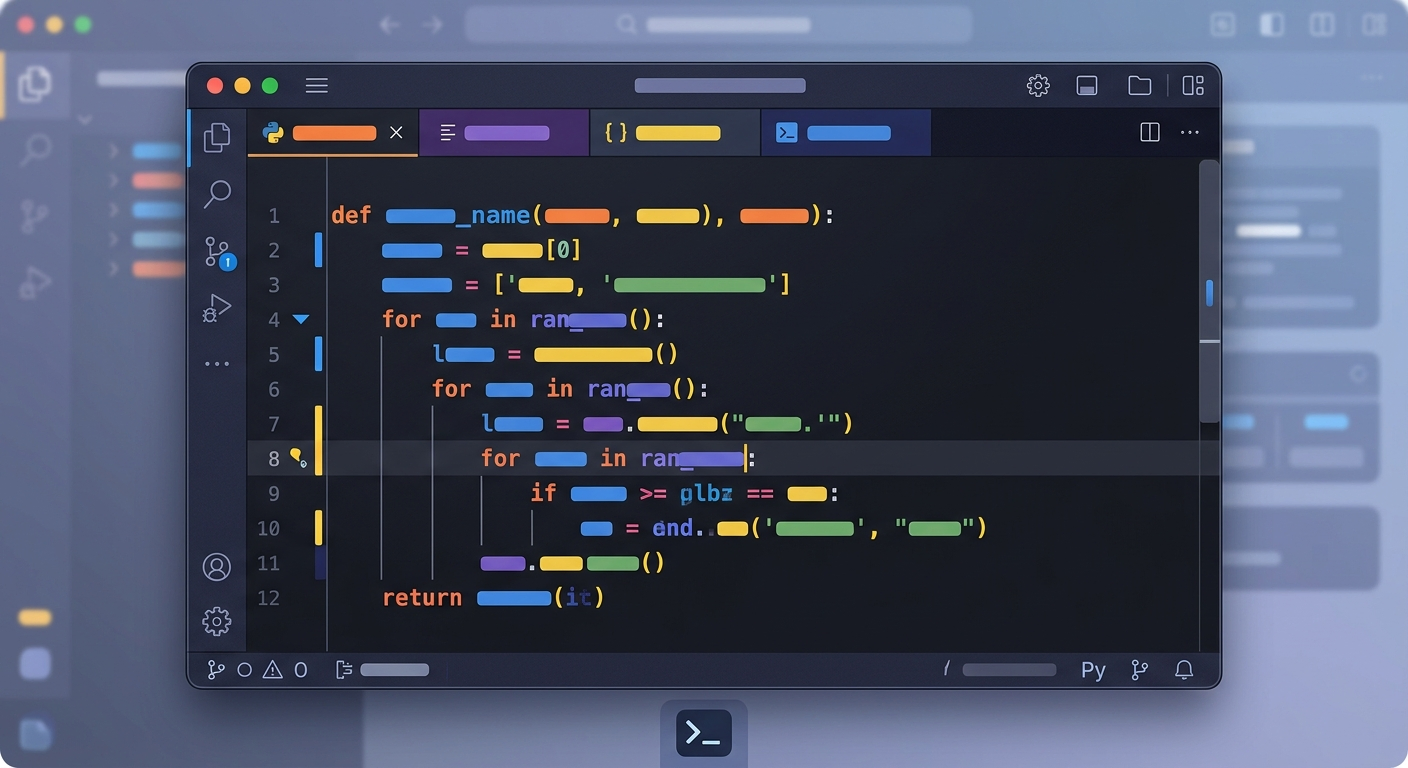Toggle the split editor button
The height and width of the screenshot is (768, 1408).
pos(1150,133)
